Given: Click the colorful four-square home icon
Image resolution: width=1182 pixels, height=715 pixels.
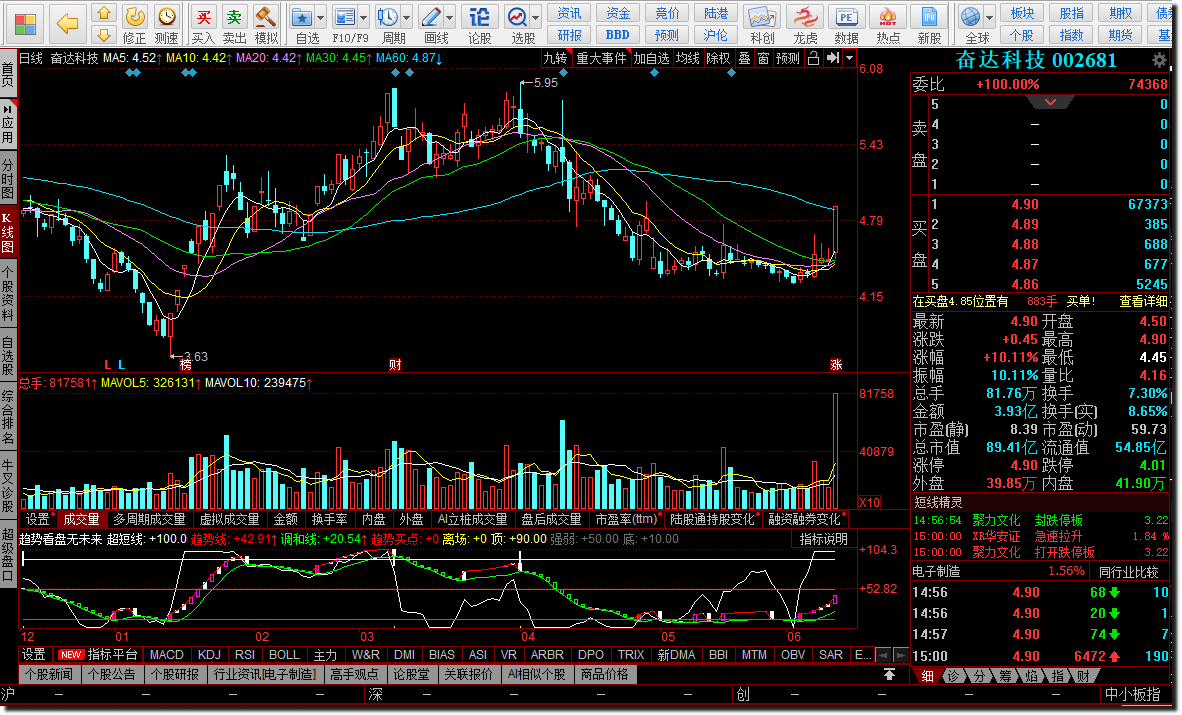Looking at the screenshot, I should [x=25, y=24].
